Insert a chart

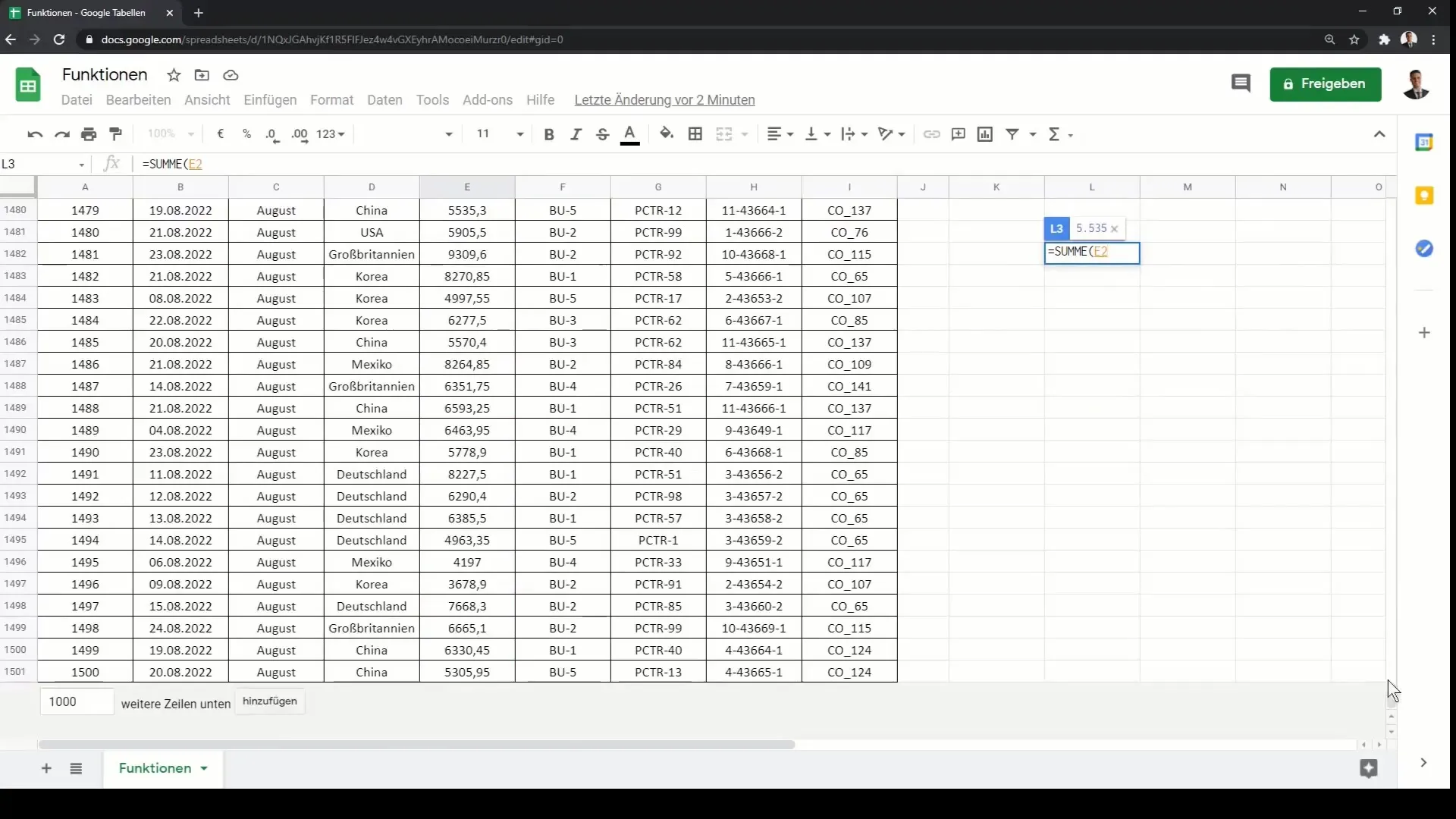(x=985, y=134)
